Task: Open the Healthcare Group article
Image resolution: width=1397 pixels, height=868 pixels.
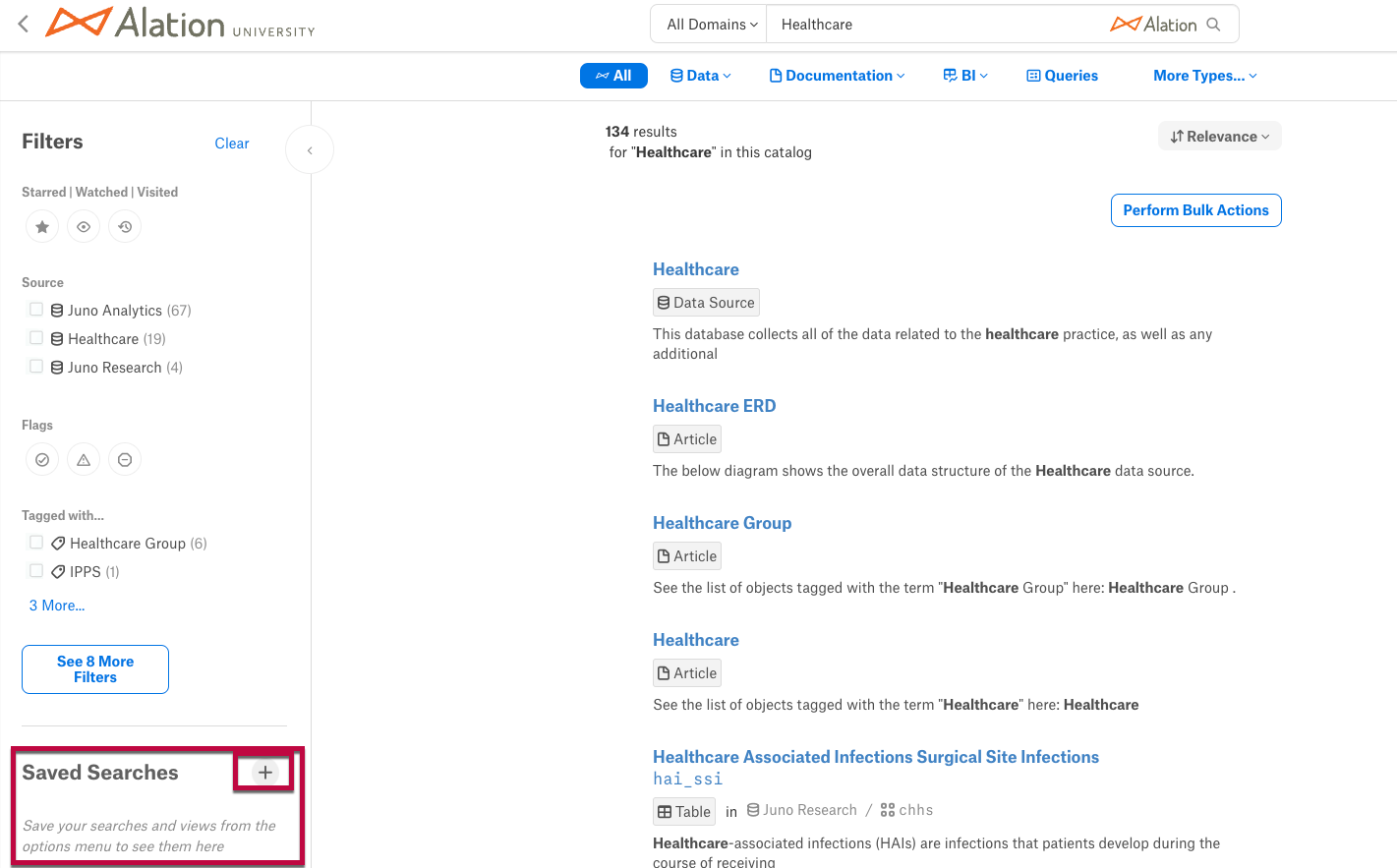Action: click(x=723, y=523)
